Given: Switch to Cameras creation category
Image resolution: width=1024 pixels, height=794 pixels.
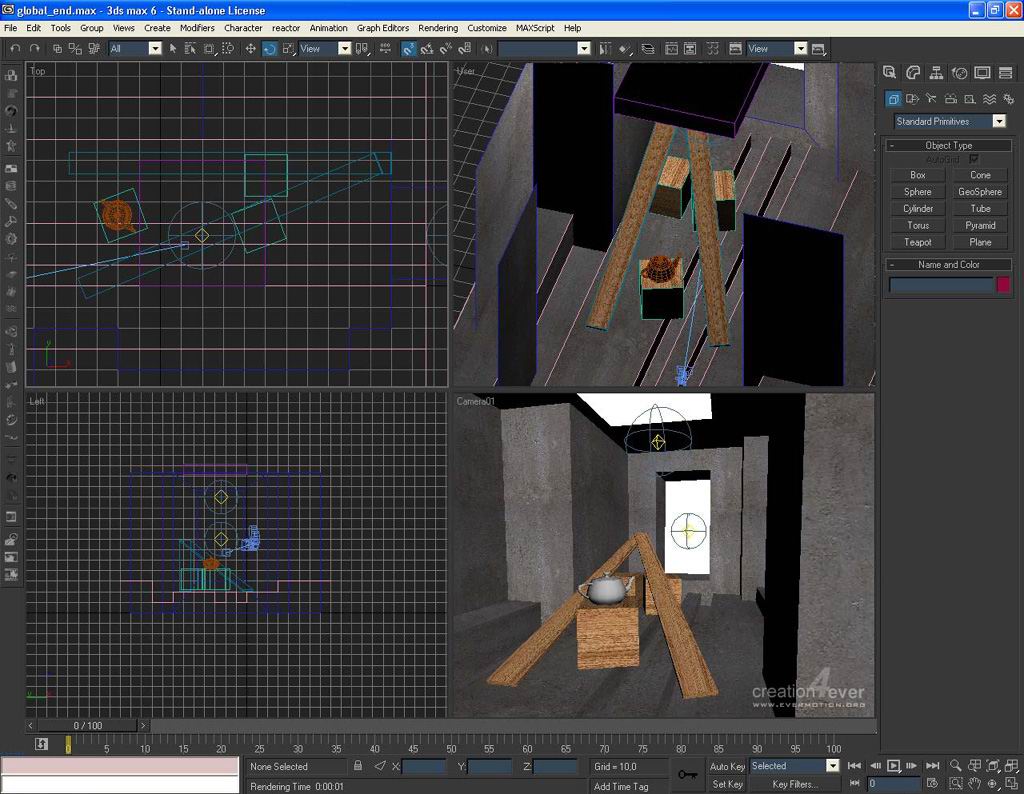Looking at the screenshot, I should coord(950,98).
